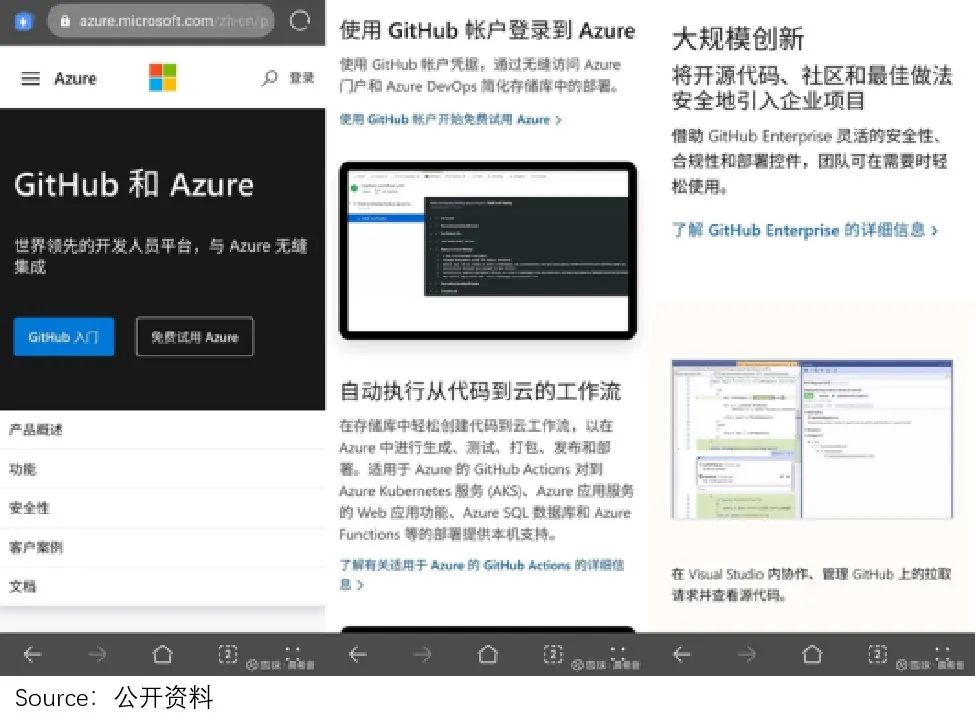Click the Azure brand text in header
976x722 pixels.
click(x=75, y=78)
